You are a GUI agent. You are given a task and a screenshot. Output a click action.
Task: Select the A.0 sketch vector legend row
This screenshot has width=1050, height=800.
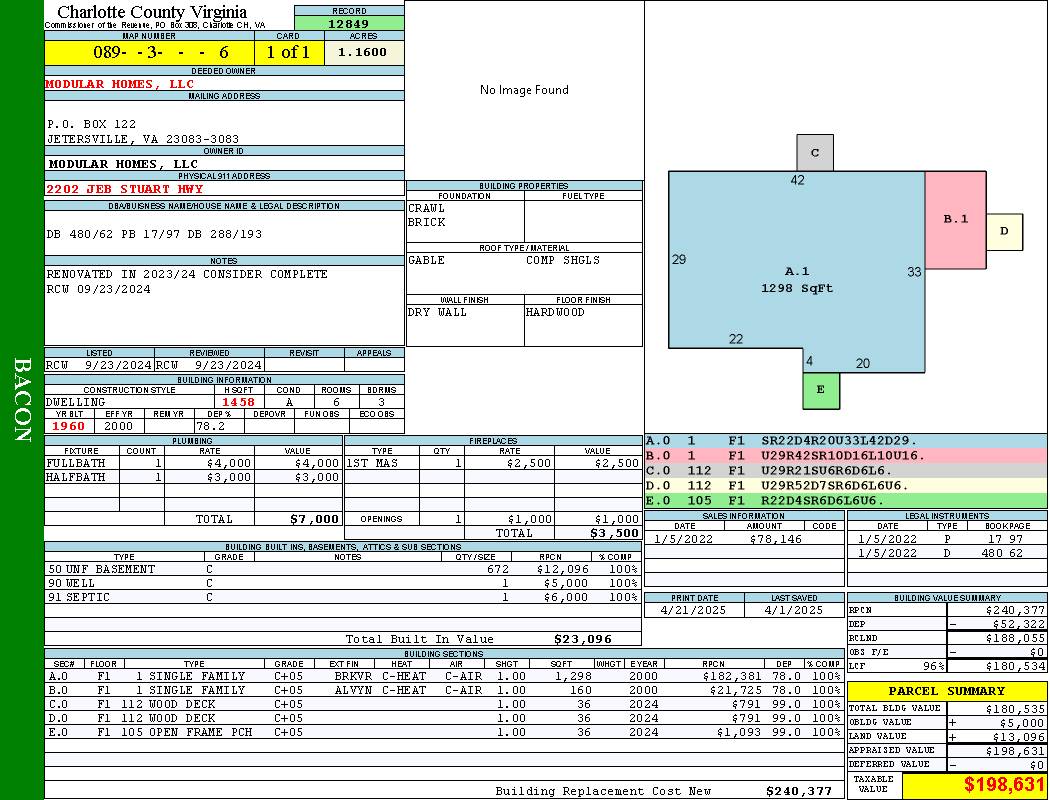pos(845,440)
